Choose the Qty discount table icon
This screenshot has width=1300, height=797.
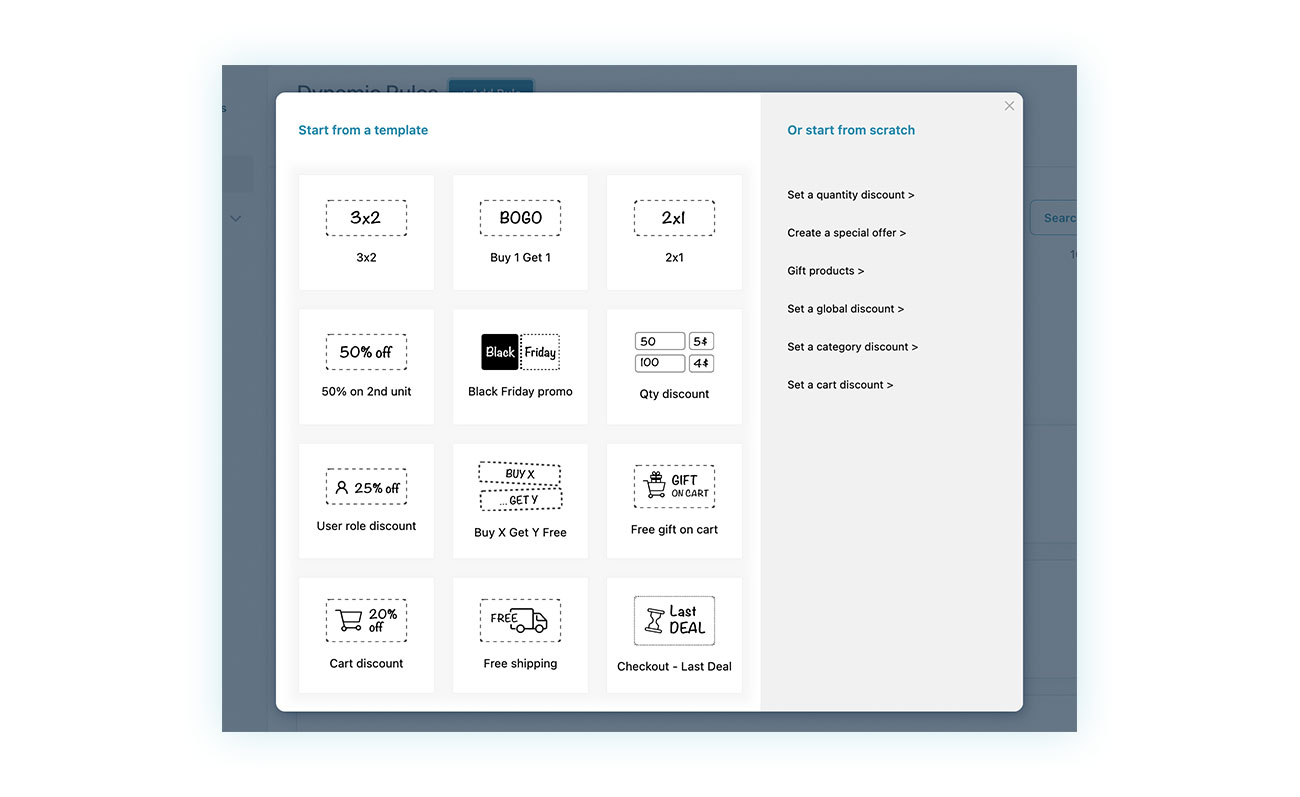tap(674, 353)
